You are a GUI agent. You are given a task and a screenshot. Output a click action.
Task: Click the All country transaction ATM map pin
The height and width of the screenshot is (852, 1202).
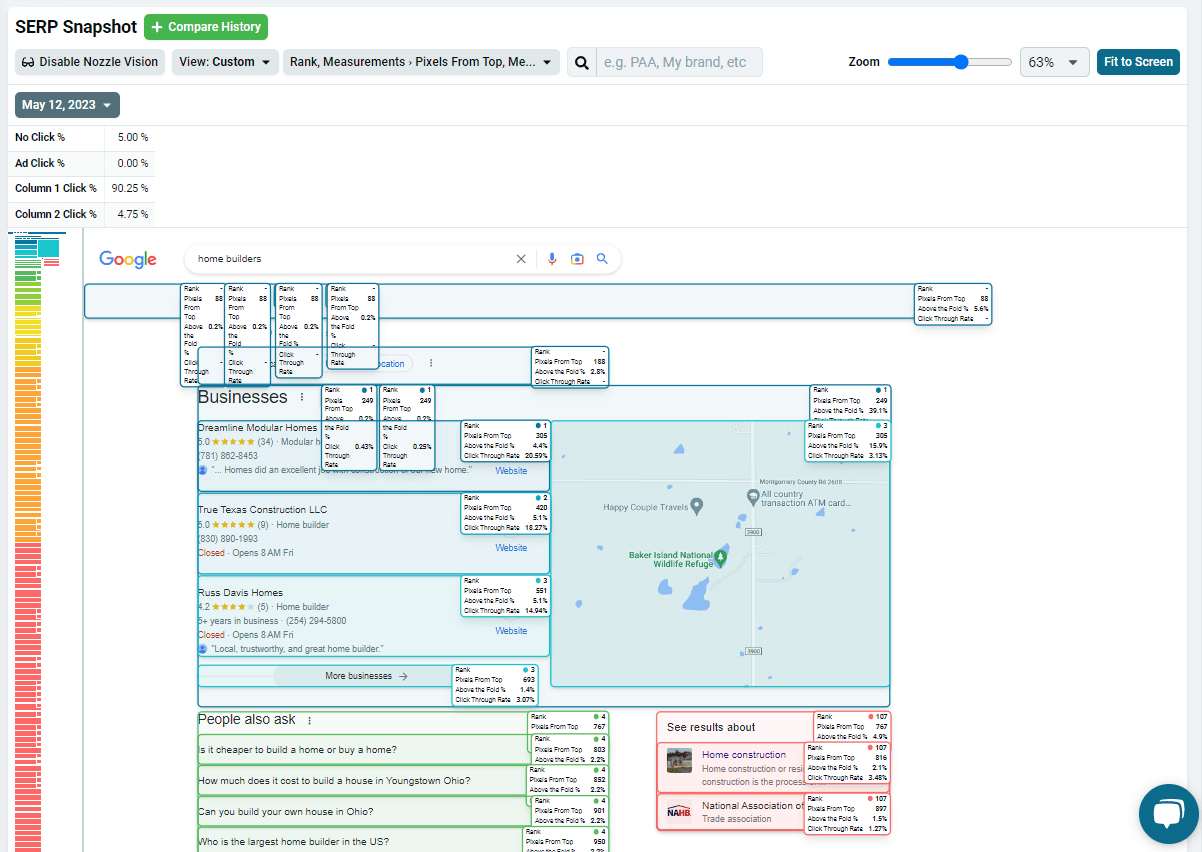click(x=753, y=497)
